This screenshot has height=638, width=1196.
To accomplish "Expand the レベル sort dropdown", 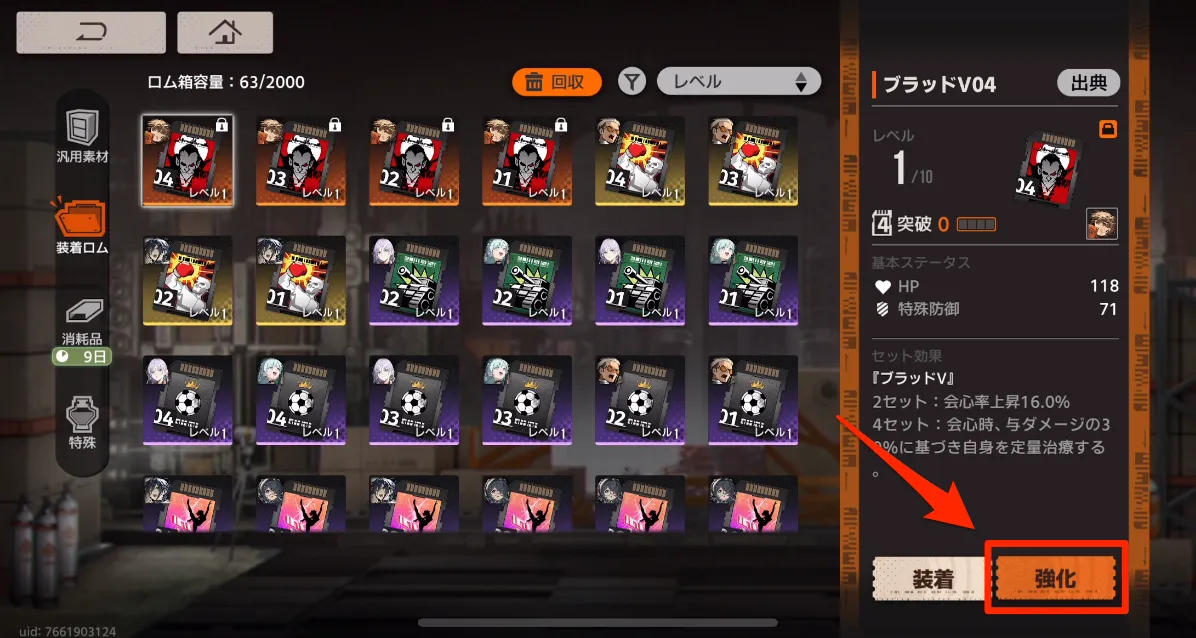I will tap(738, 82).
